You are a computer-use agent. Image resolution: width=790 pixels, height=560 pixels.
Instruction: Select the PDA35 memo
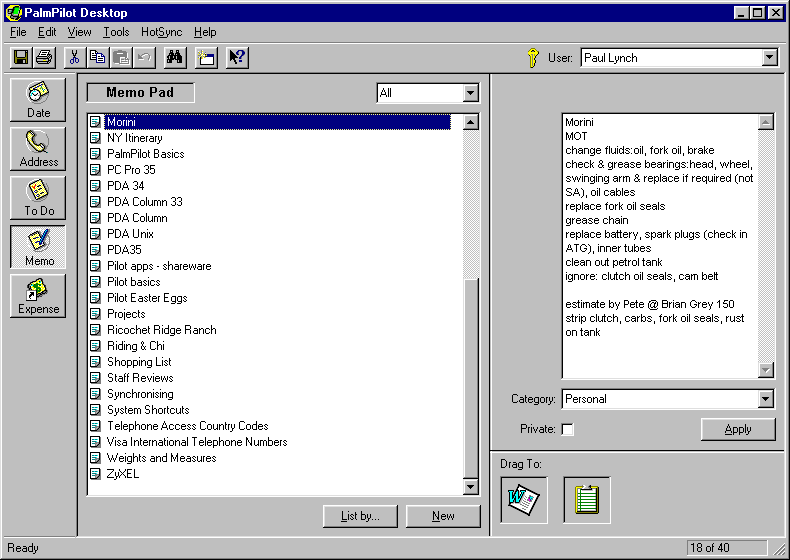124,250
